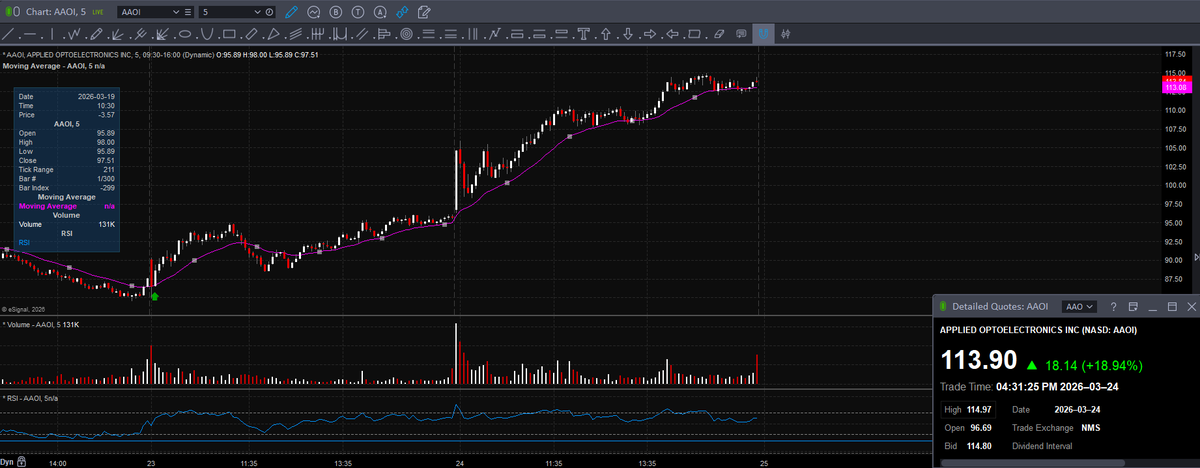Click the Dyn scale label
Image resolution: width=1200 pixels, height=468 pixels.
pyautogui.click(x=7, y=463)
